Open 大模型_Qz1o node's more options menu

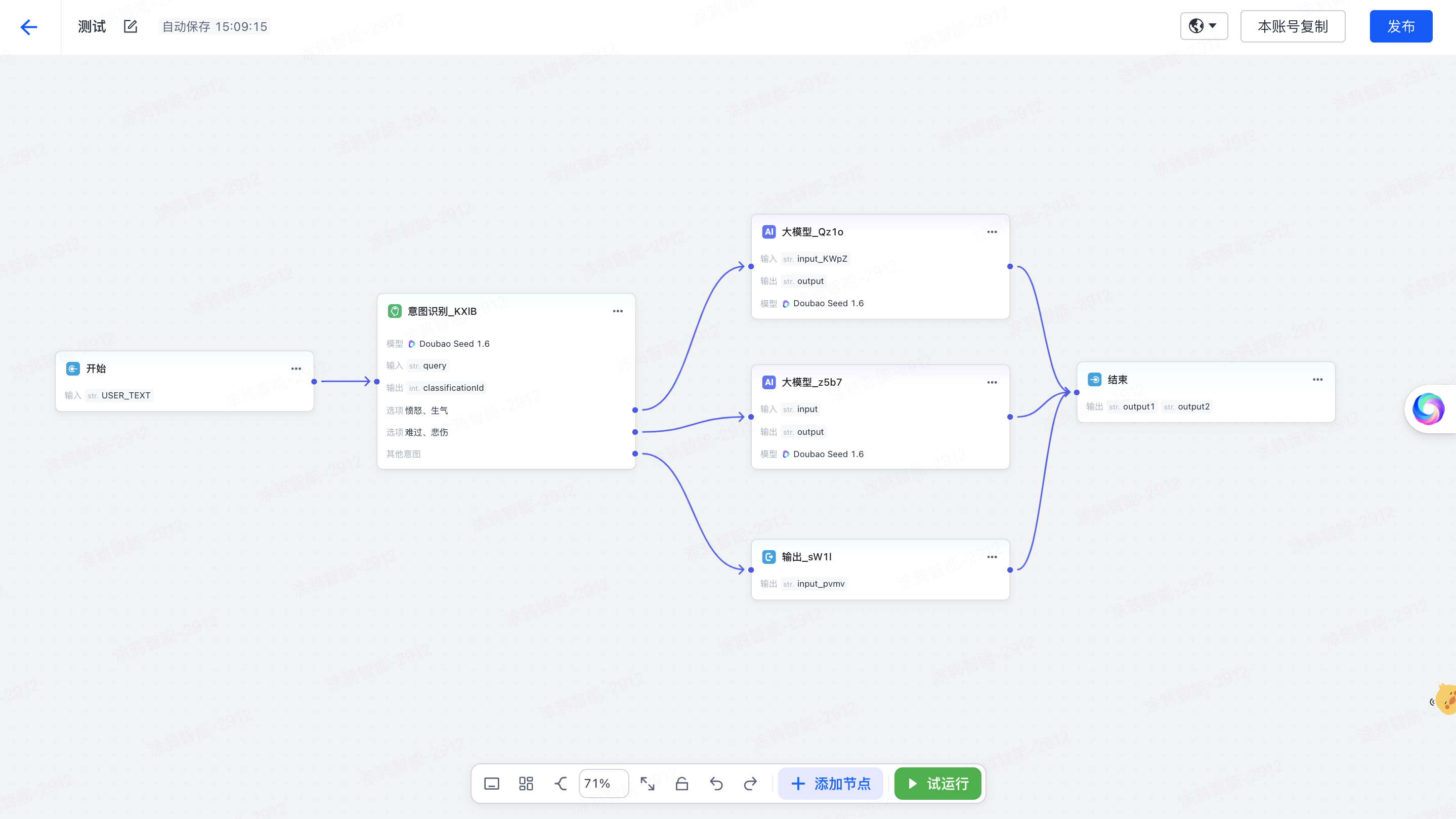click(x=992, y=232)
